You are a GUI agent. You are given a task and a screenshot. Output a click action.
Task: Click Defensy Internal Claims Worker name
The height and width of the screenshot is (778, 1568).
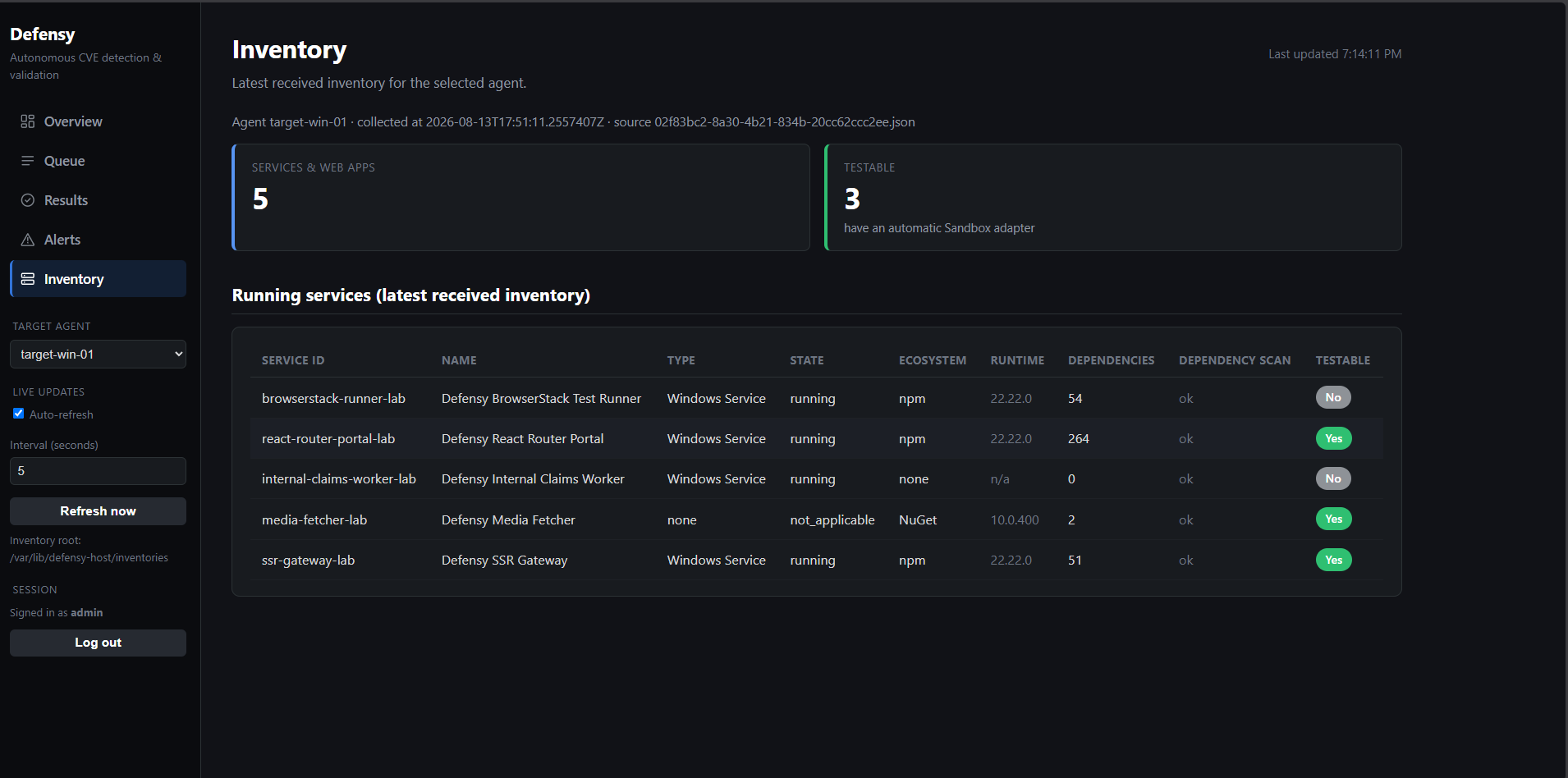533,479
